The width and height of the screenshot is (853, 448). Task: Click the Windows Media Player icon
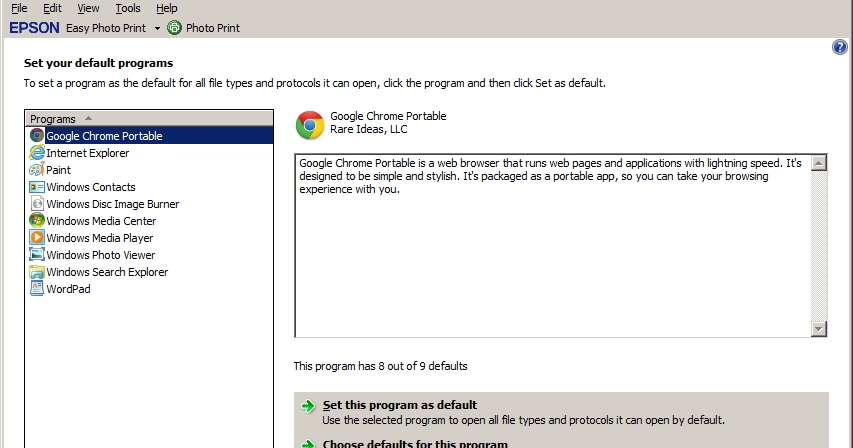tap(36, 238)
